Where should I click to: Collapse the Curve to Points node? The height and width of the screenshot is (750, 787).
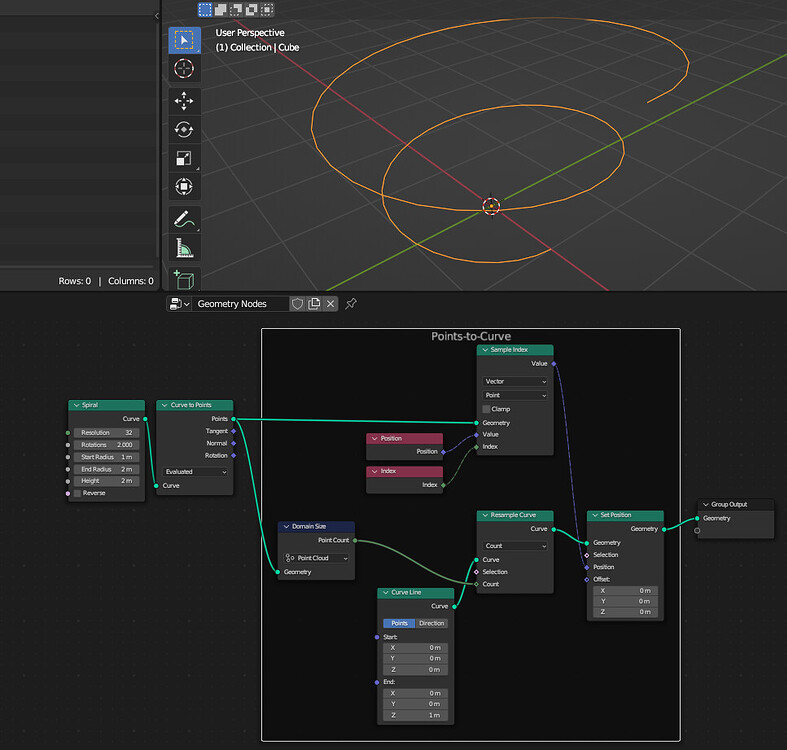pos(165,405)
